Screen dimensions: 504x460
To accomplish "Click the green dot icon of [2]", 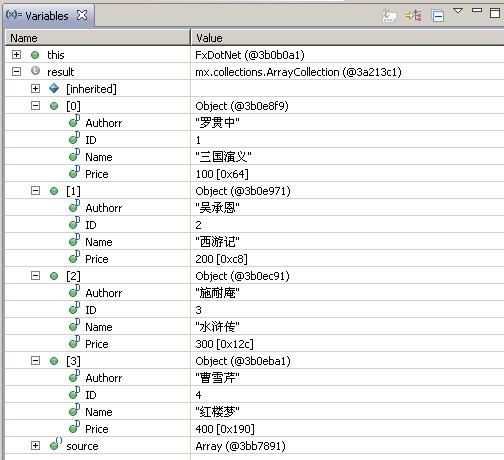I will coord(54,276).
